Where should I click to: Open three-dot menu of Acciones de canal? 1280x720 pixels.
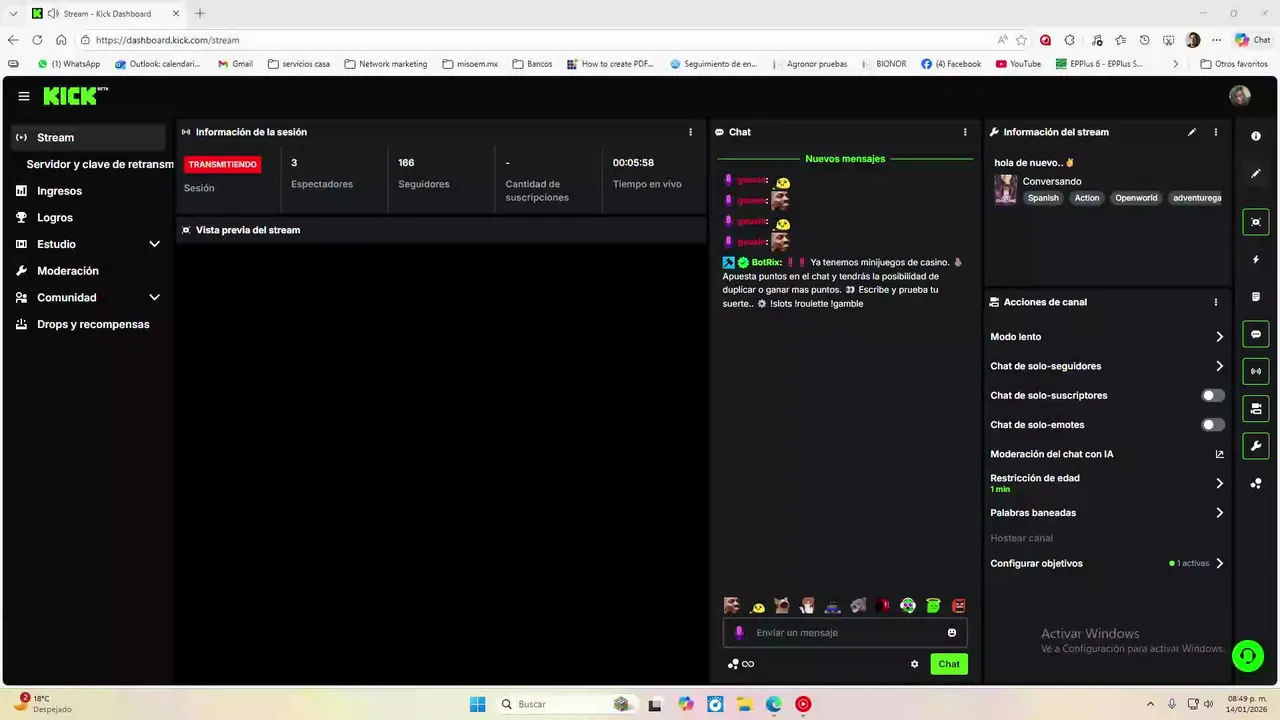[1216, 302]
